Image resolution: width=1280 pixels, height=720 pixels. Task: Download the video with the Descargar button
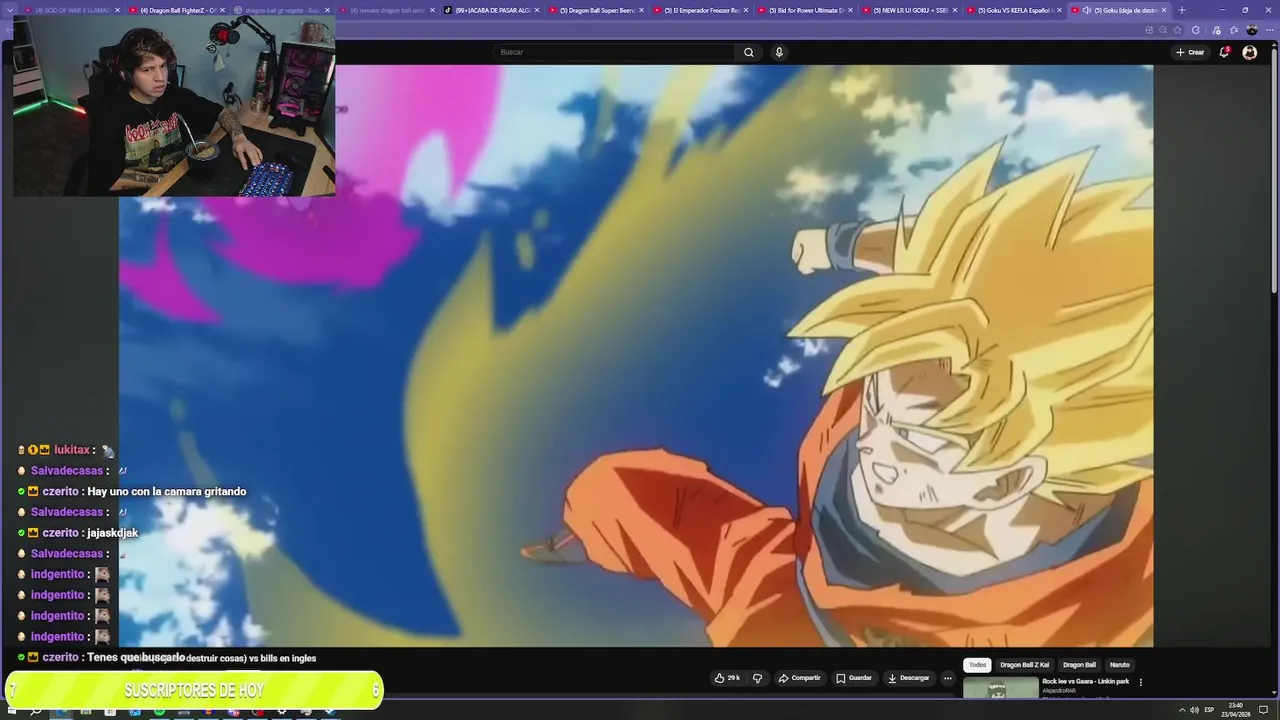coord(908,678)
